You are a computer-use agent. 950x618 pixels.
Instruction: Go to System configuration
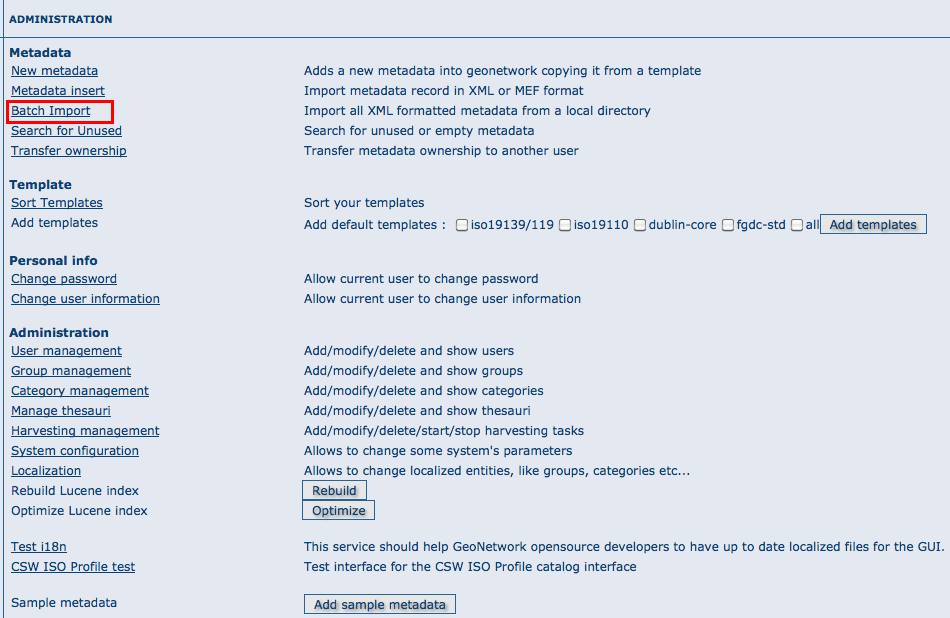point(74,450)
